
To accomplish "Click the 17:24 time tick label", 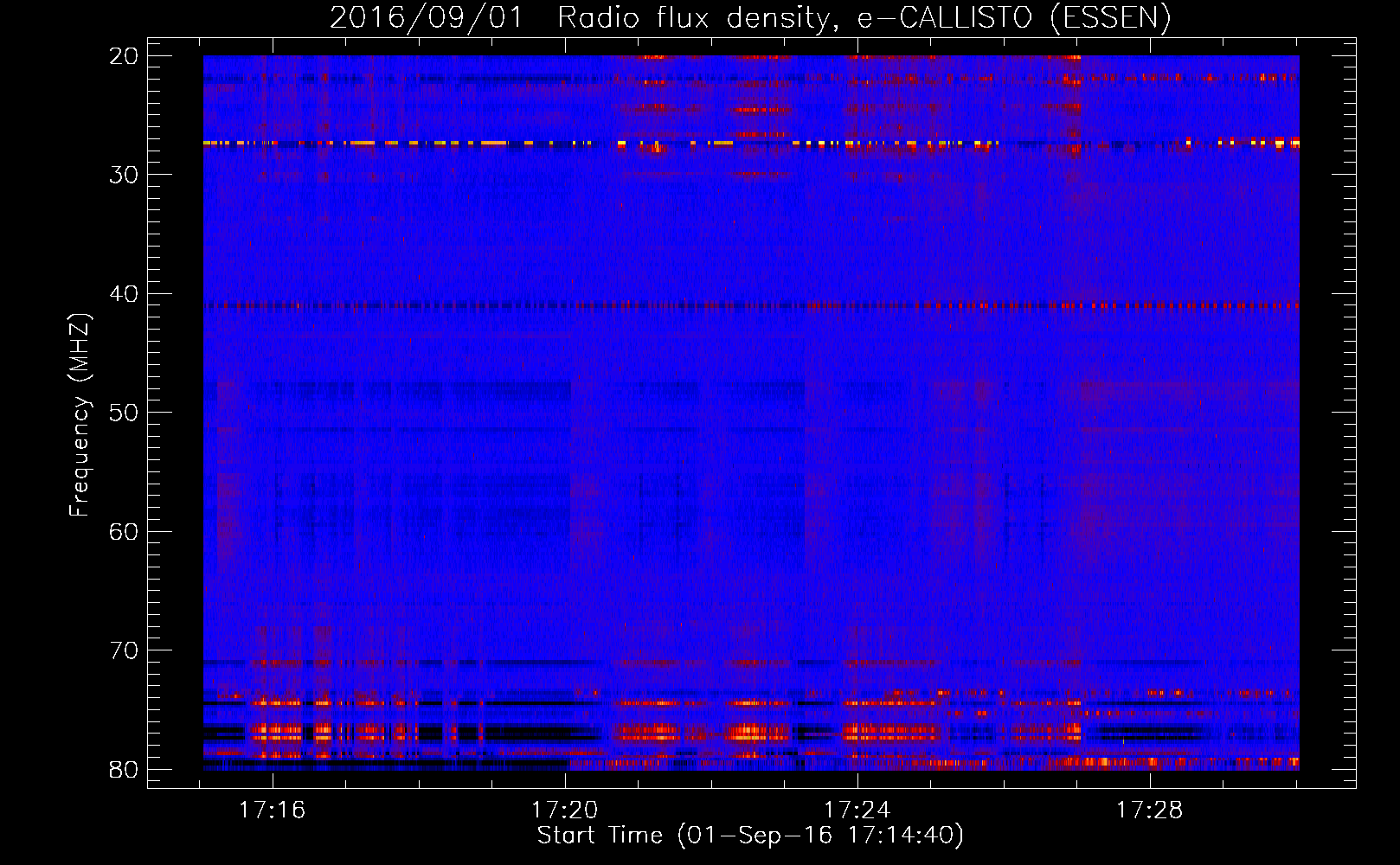I will (857, 811).
